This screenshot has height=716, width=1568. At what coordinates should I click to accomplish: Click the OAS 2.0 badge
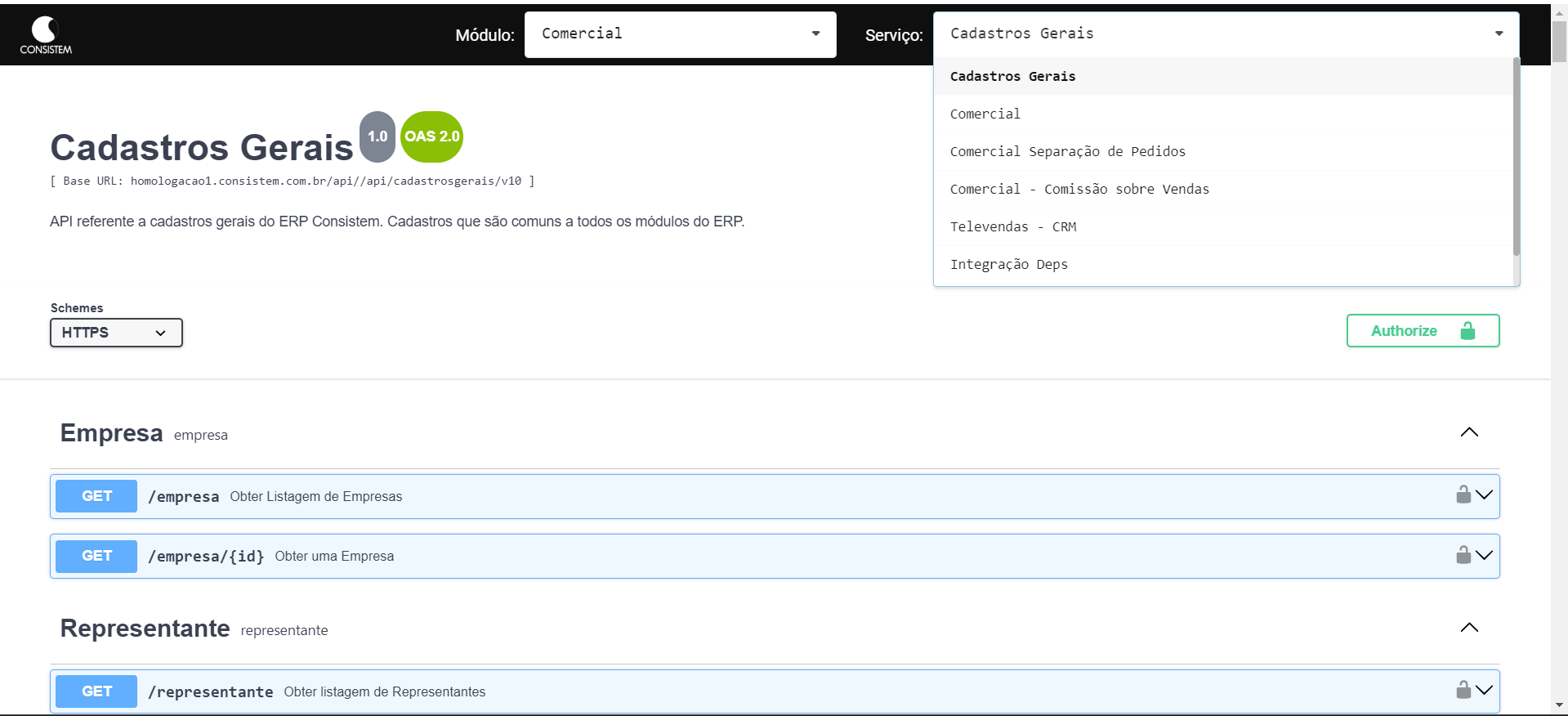(431, 136)
